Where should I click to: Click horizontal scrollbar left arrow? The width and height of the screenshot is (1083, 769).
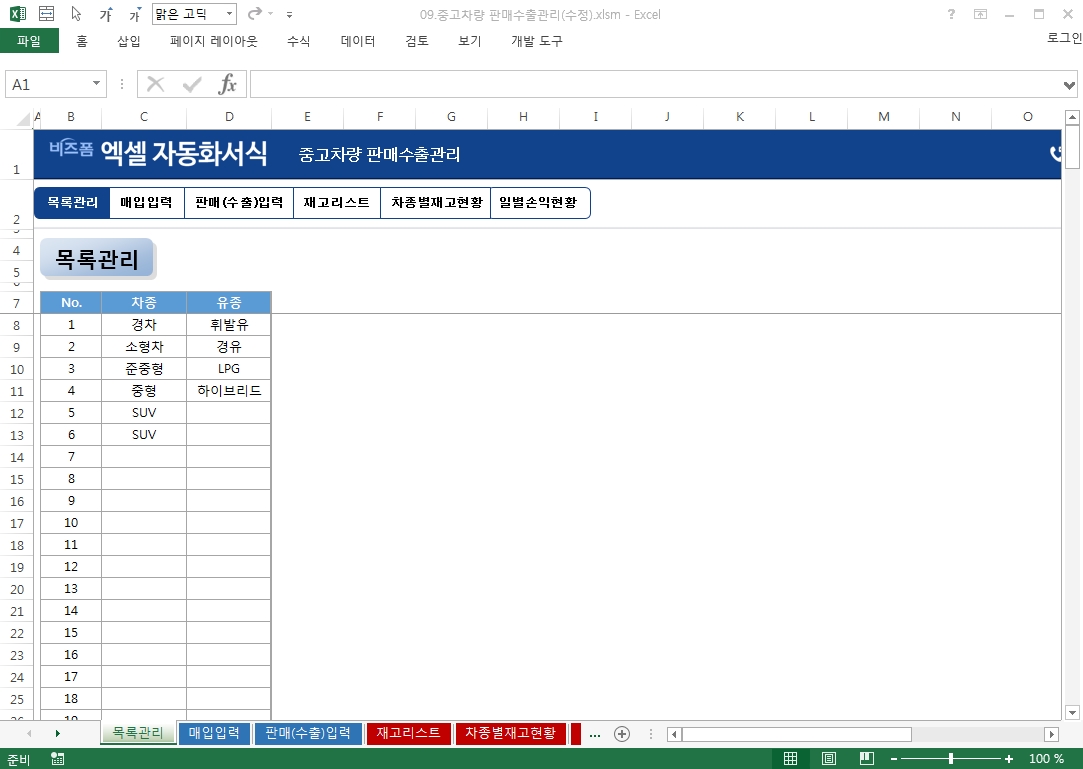[674, 734]
